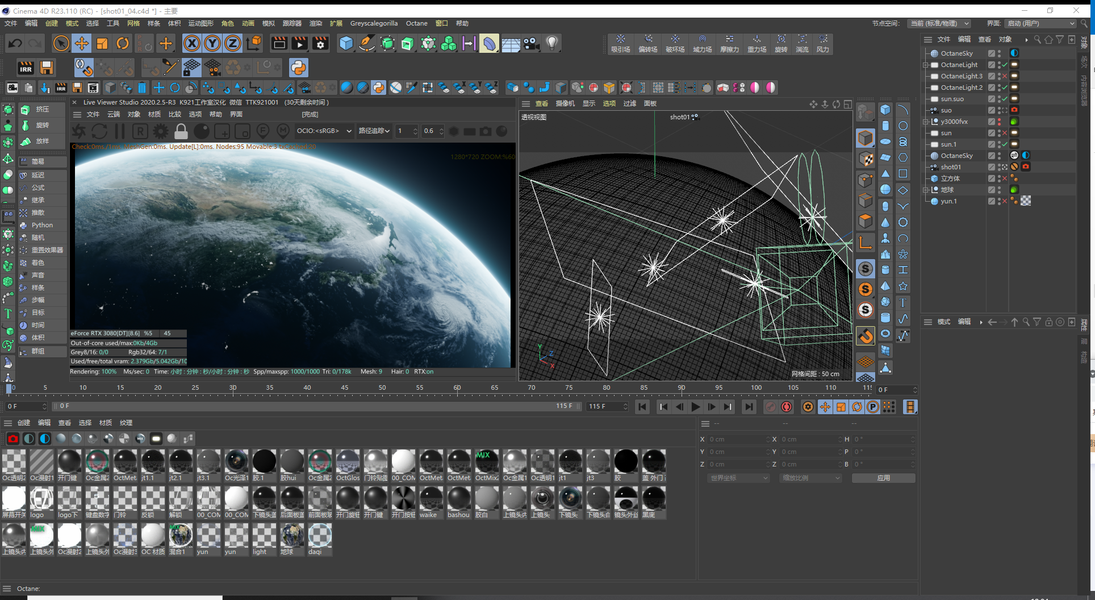Open the Octane menu in menu bar
The width and height of the screenshot is (1095, 600).
coord(416,23)
